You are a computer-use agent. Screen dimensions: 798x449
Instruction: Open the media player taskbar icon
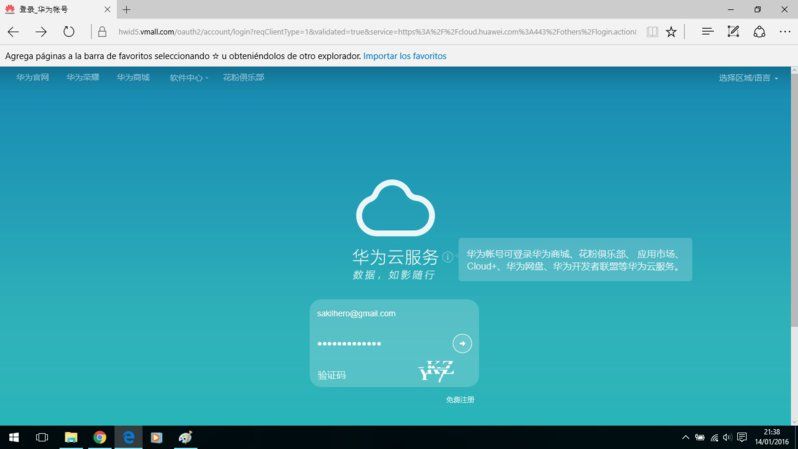(156, 437)
